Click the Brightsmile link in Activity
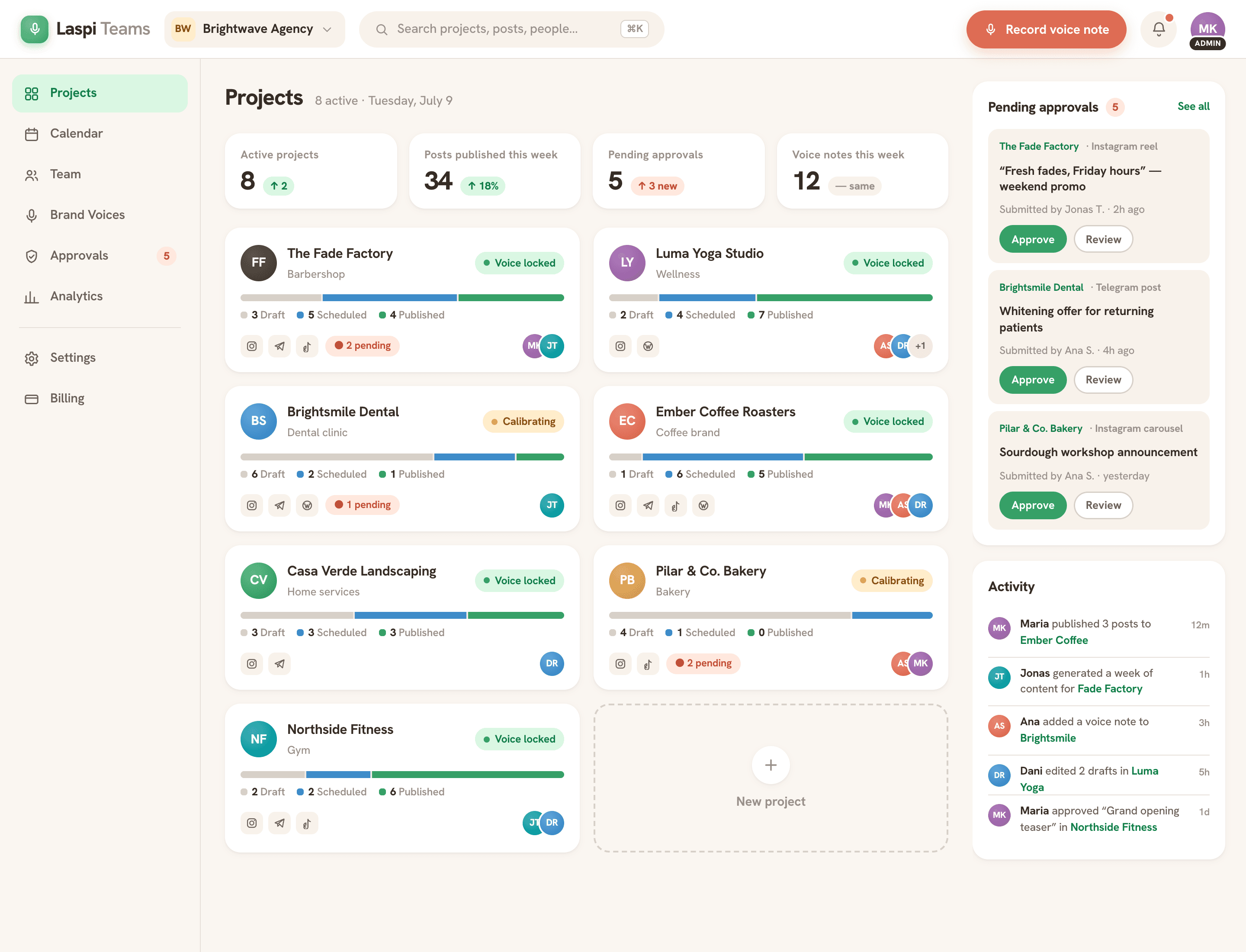The image size is (1246, 952). pos(1048,738)
